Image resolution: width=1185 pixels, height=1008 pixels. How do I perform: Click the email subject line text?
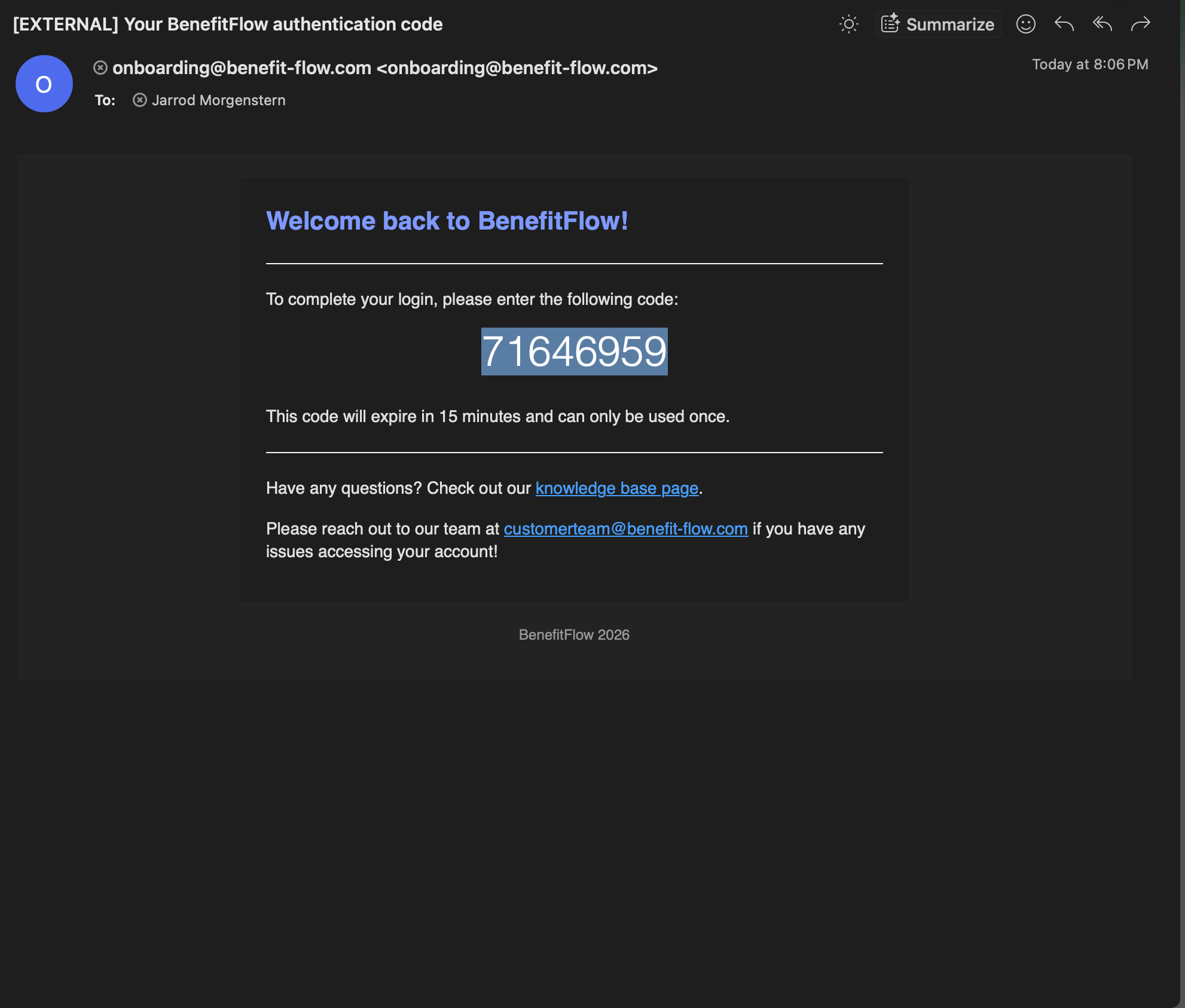pyautogui.click(x=228, y=24)
